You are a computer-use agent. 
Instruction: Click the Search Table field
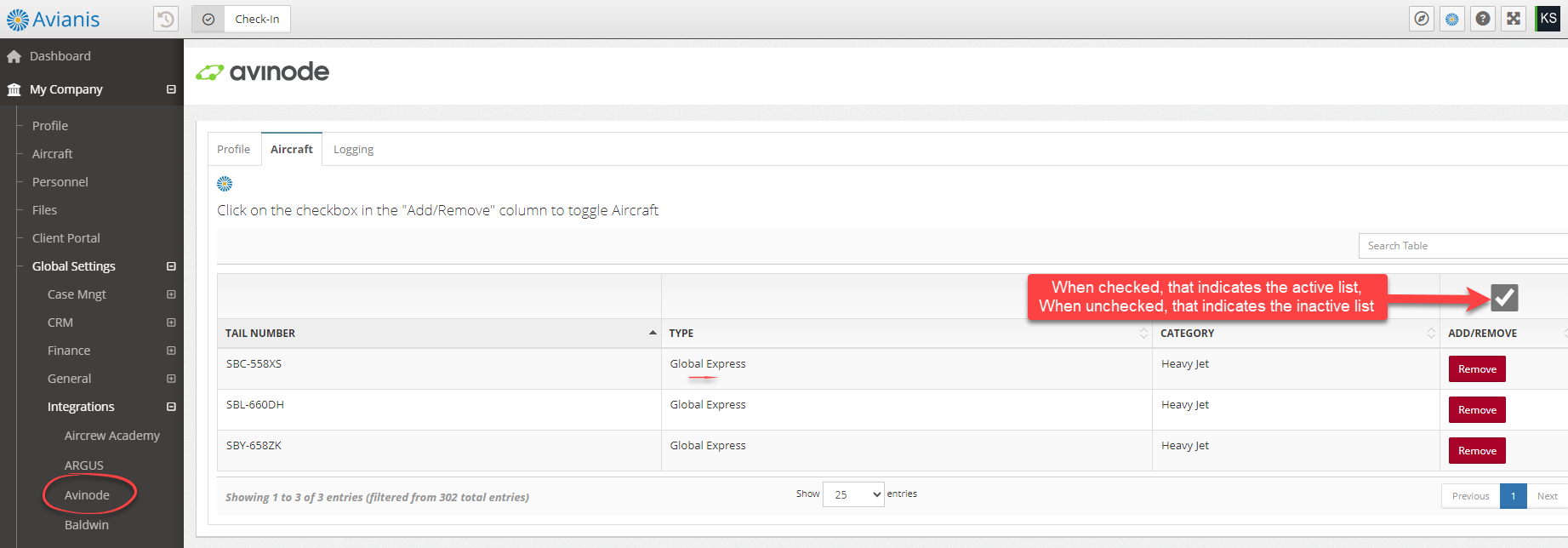click(x=1463, y=246)
